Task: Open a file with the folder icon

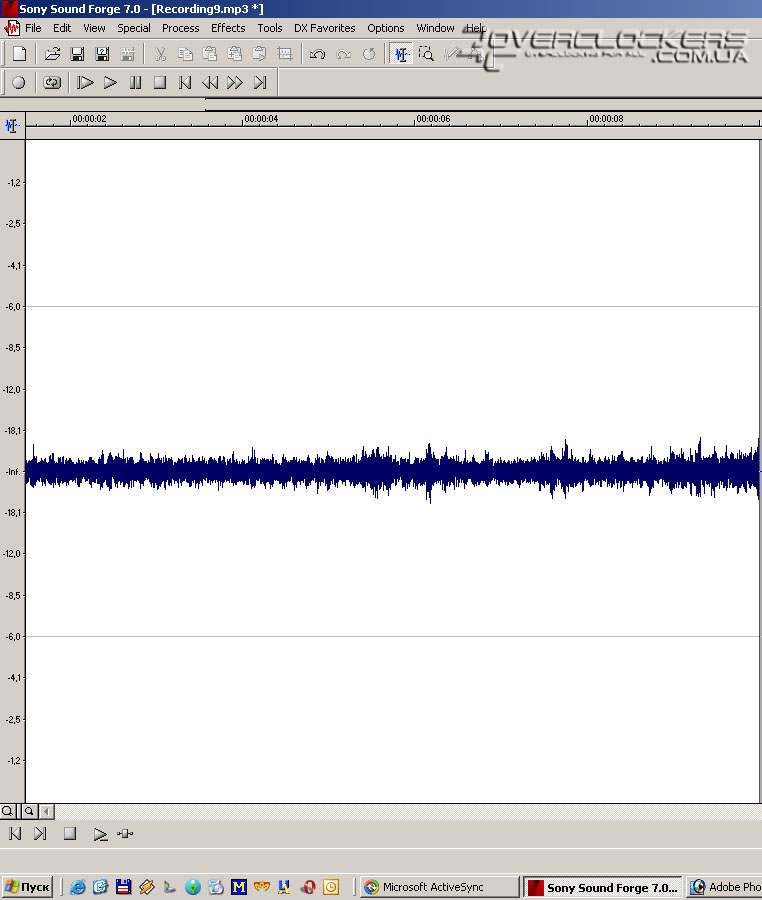Action: (52, 54)
